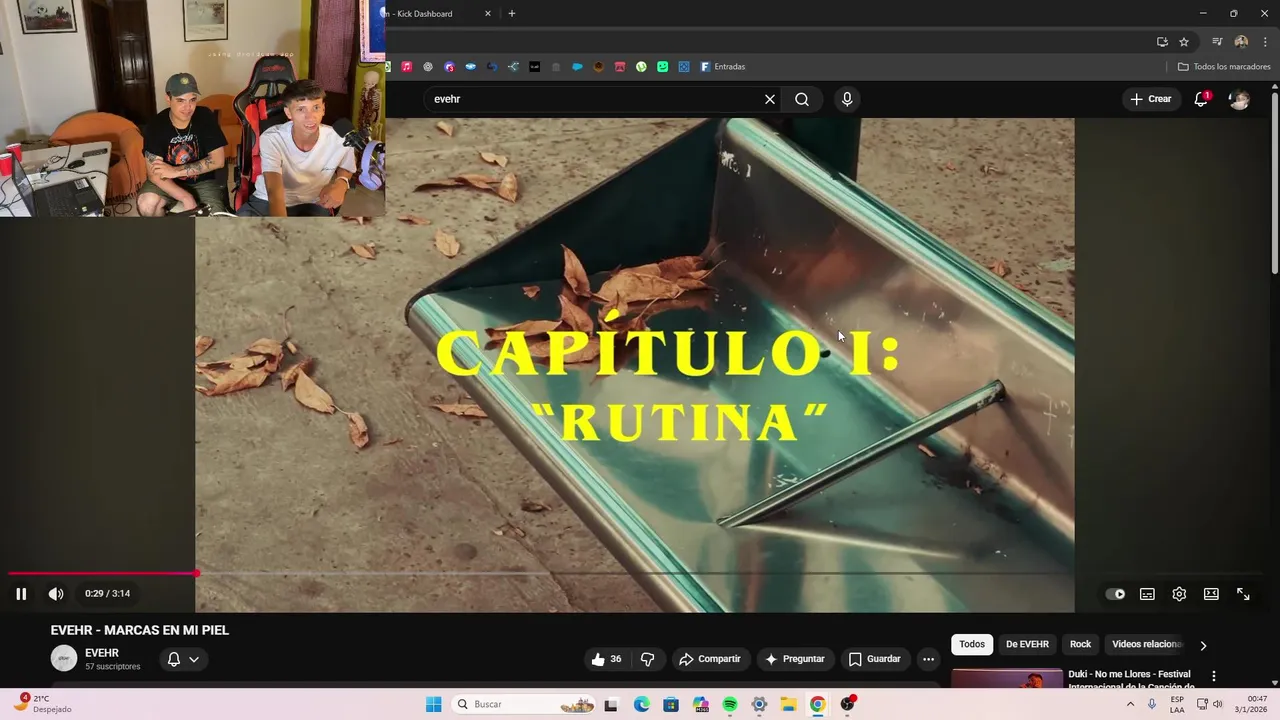Open Chrome's three-dot menu
Viewport: 1280px width, 720px height.
click(1265, 42)
